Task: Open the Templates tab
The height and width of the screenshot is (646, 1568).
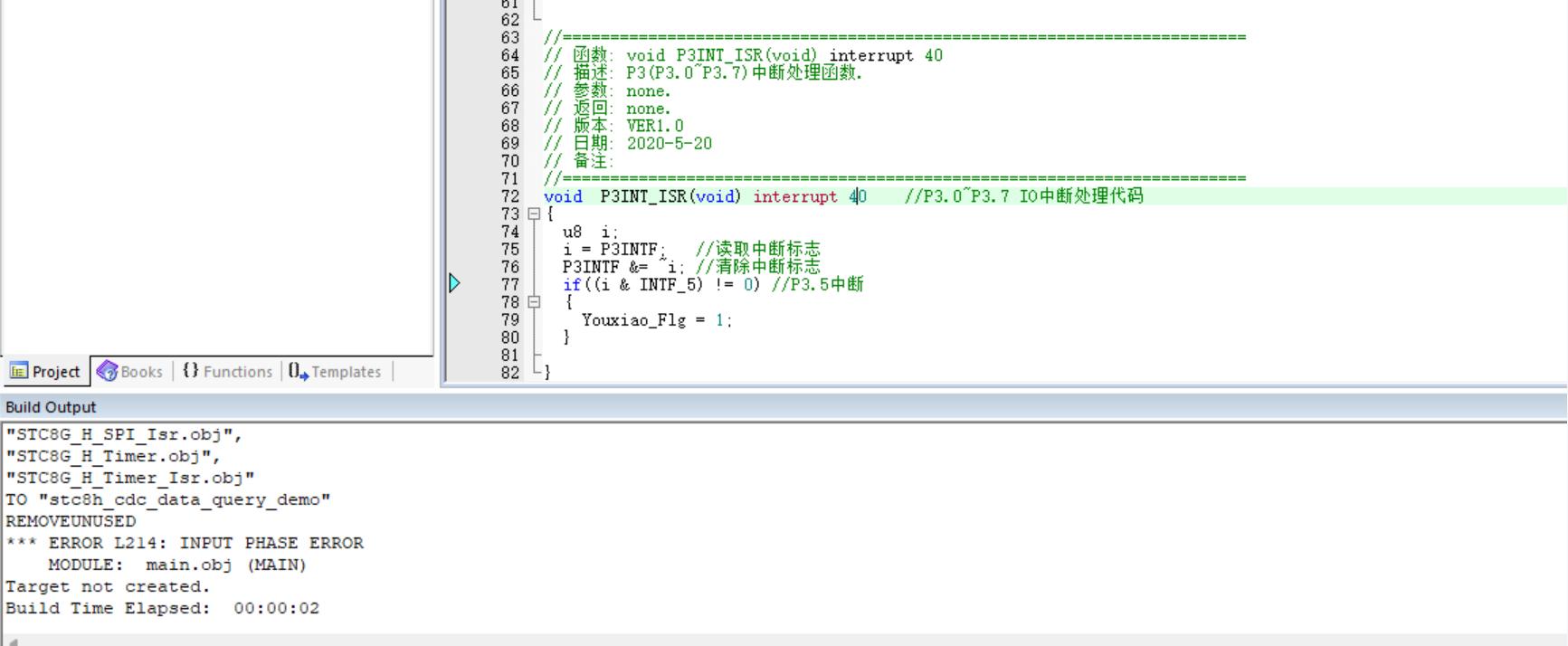Action: [x=336, y=372]
